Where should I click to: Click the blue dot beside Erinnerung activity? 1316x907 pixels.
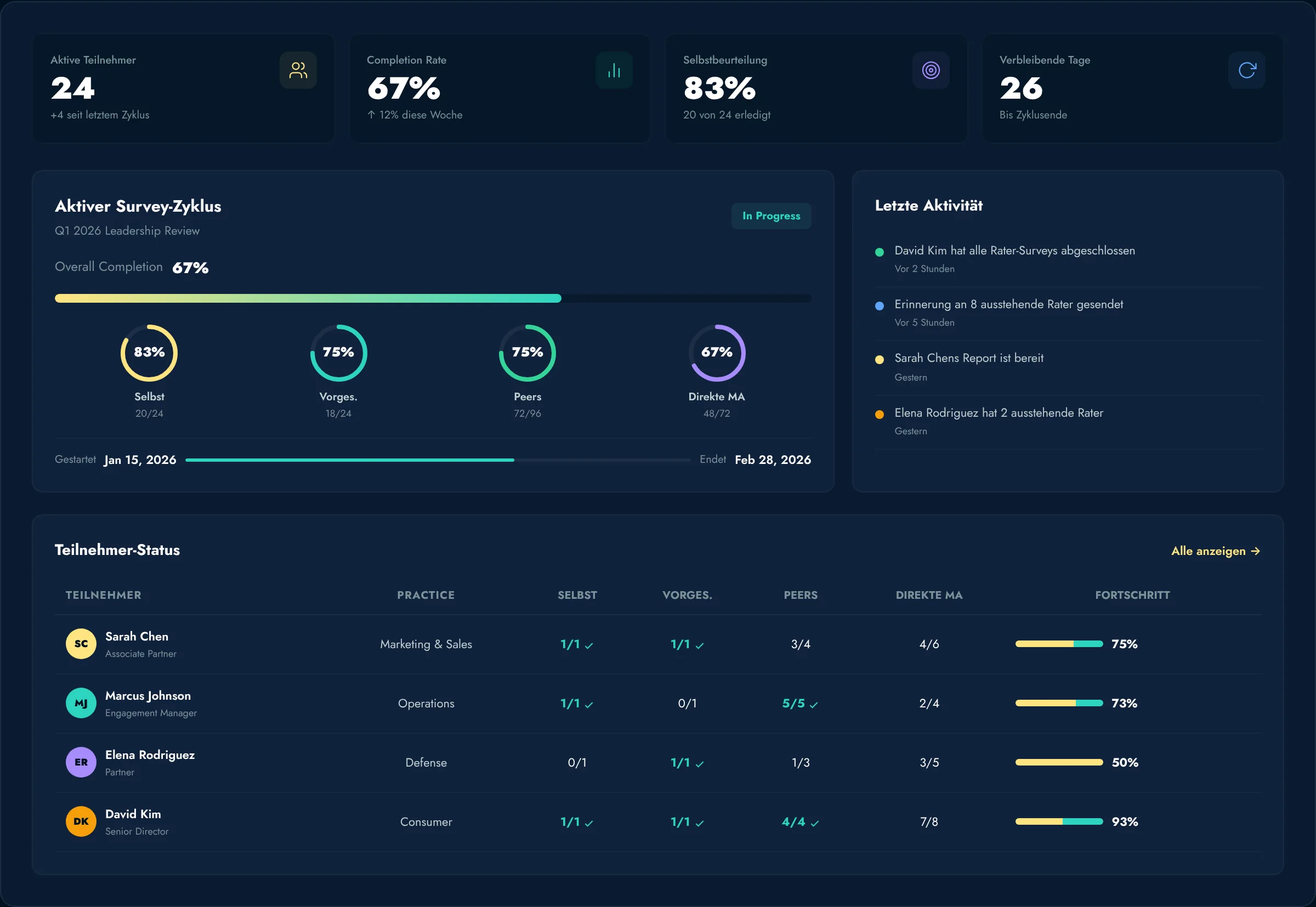[880, 306]
